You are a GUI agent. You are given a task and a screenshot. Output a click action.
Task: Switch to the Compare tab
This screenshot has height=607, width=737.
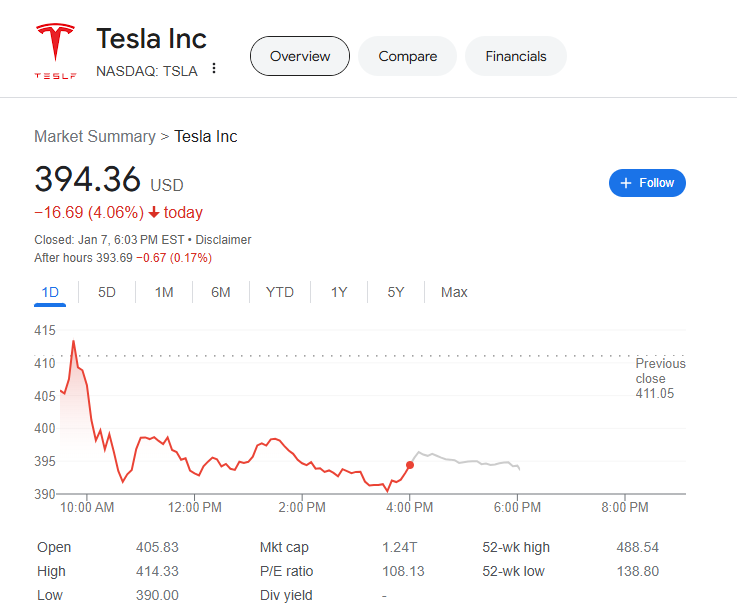407,56
